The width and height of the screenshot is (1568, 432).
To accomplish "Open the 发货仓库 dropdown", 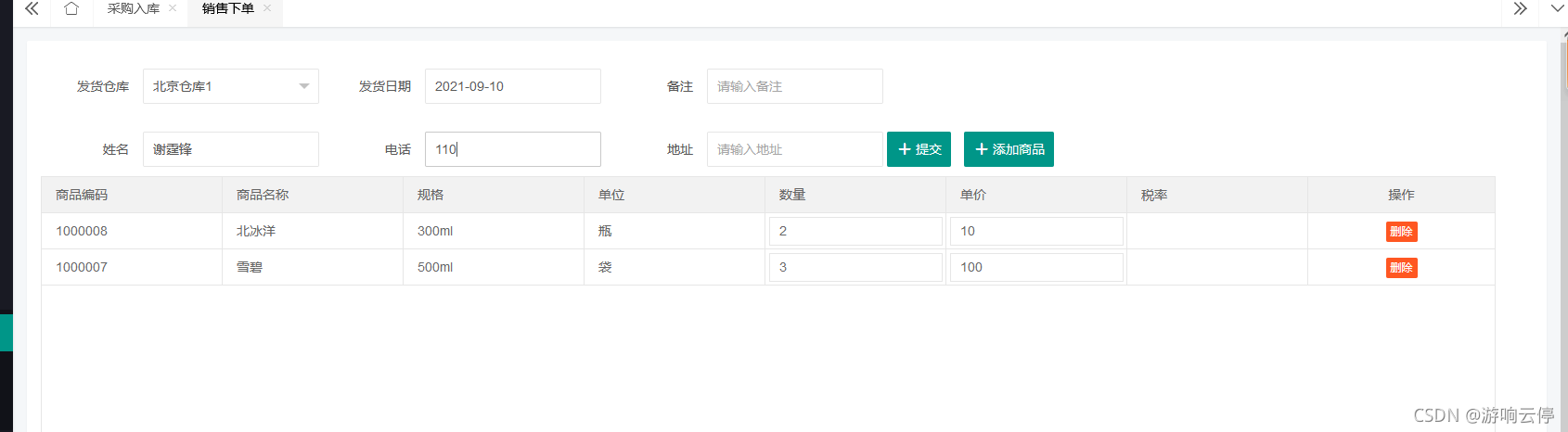I will 231,86.
